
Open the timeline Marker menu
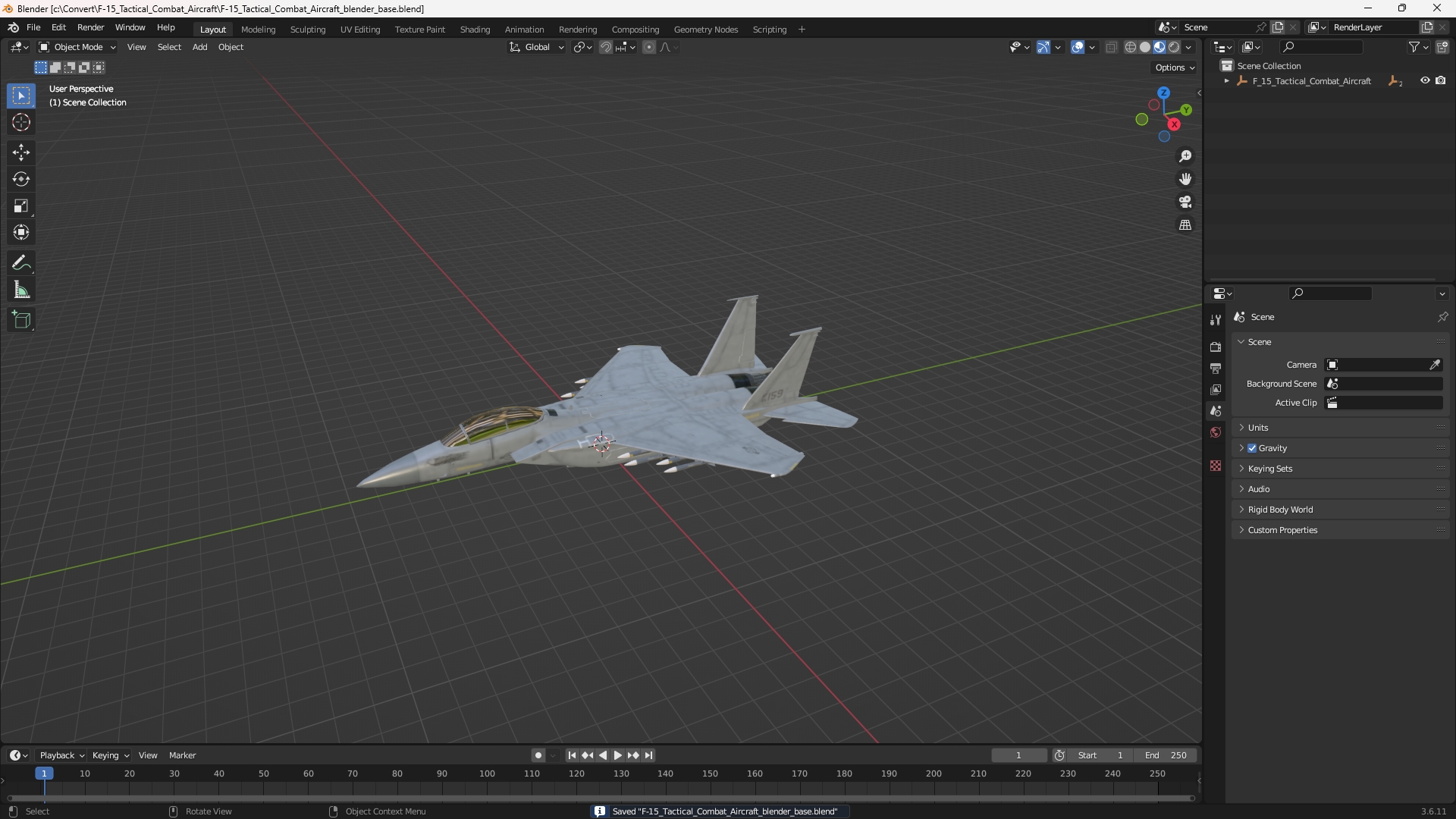point(182,755)
